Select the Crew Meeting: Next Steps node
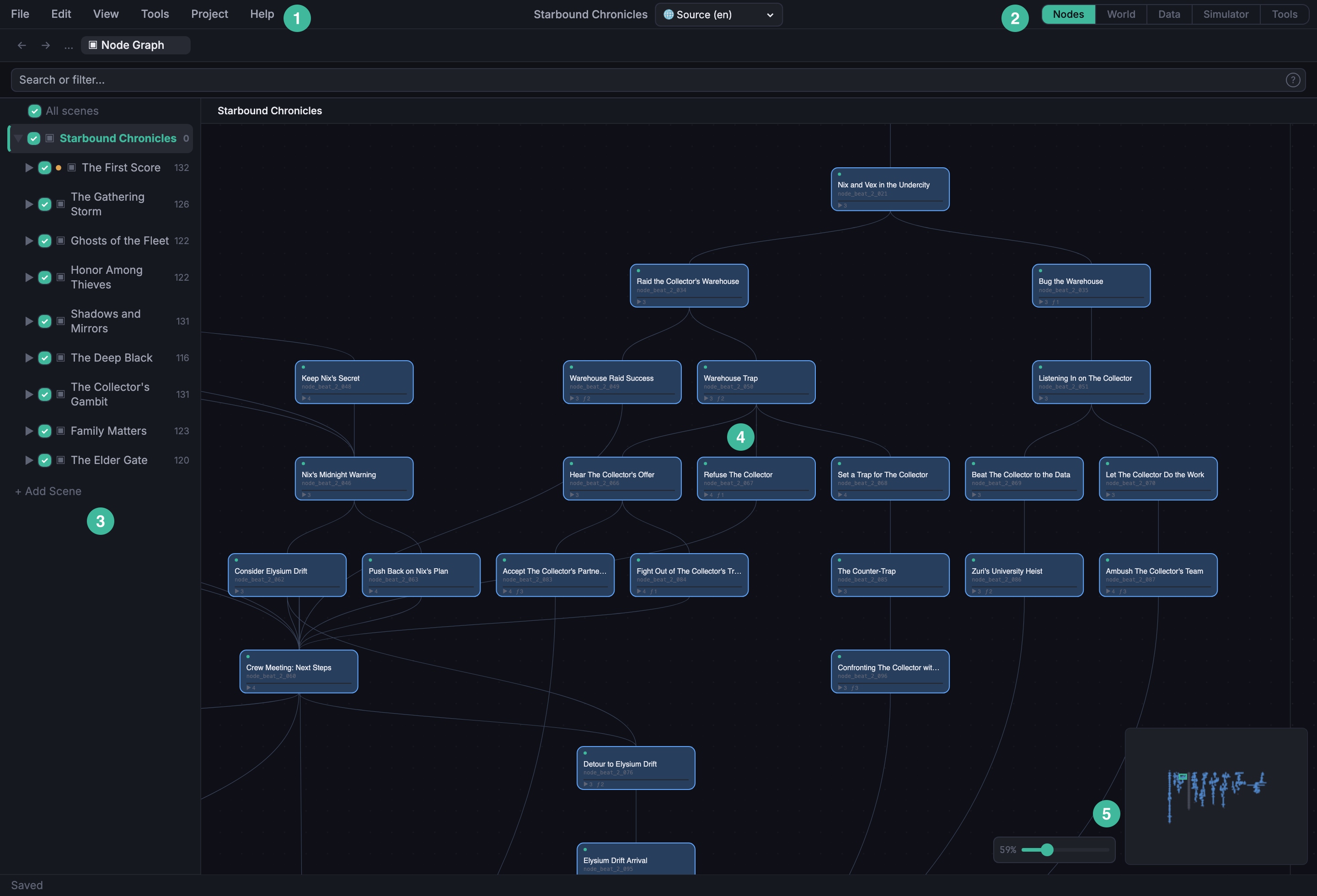 pyautogui.click(x=299, y=672)
